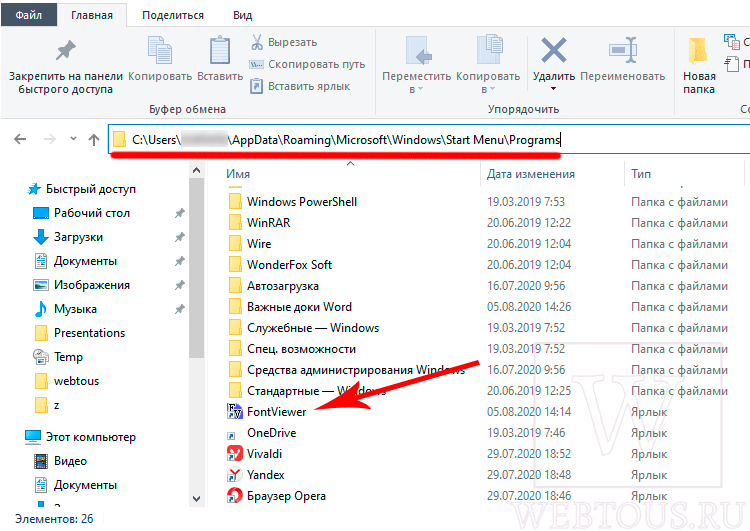Click the Delete (Удалить) red X icon
This screenshot has width=750, height=531.
coord(554,50)
